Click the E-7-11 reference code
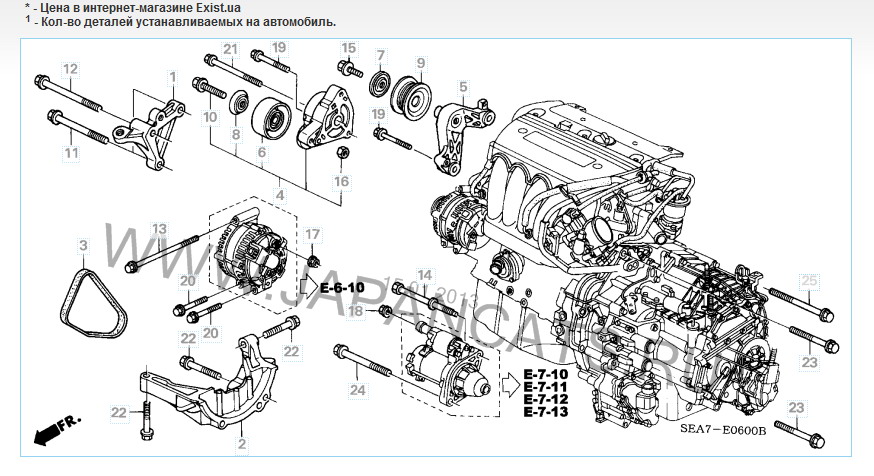The width and height of the screenshot is (874, 476). 546,387
